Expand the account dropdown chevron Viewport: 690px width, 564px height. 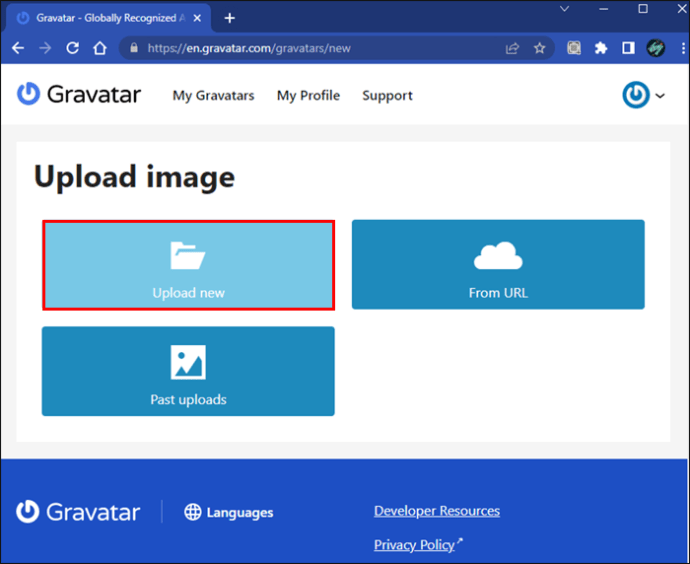(660, 95)
